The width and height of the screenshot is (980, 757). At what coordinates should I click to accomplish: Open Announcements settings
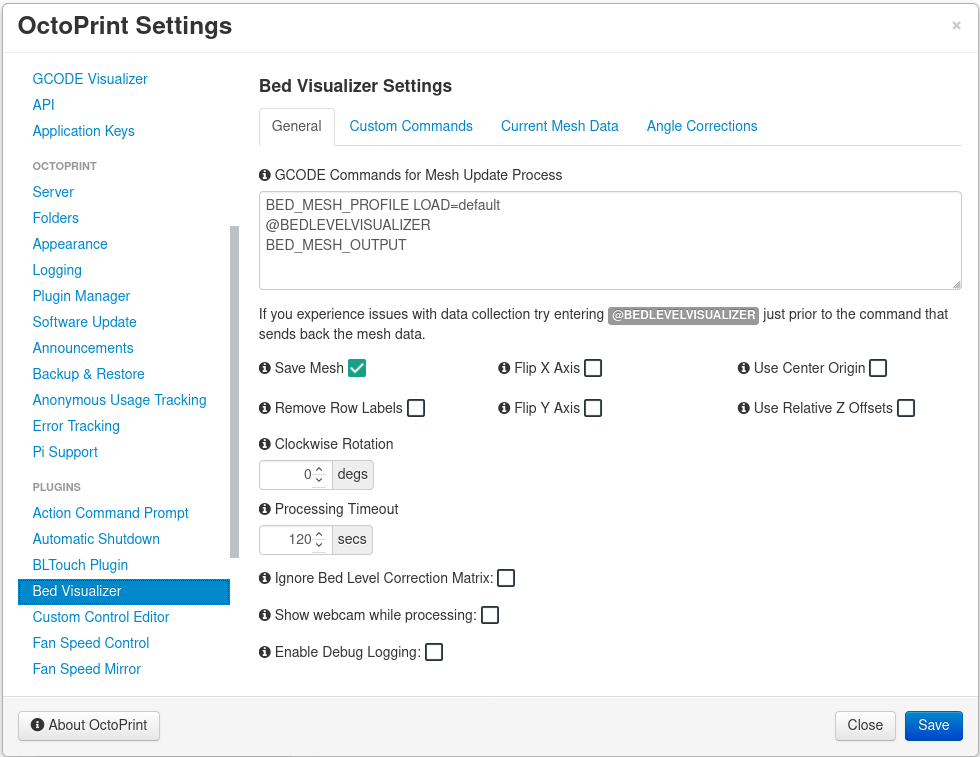(x=83, y=348)
